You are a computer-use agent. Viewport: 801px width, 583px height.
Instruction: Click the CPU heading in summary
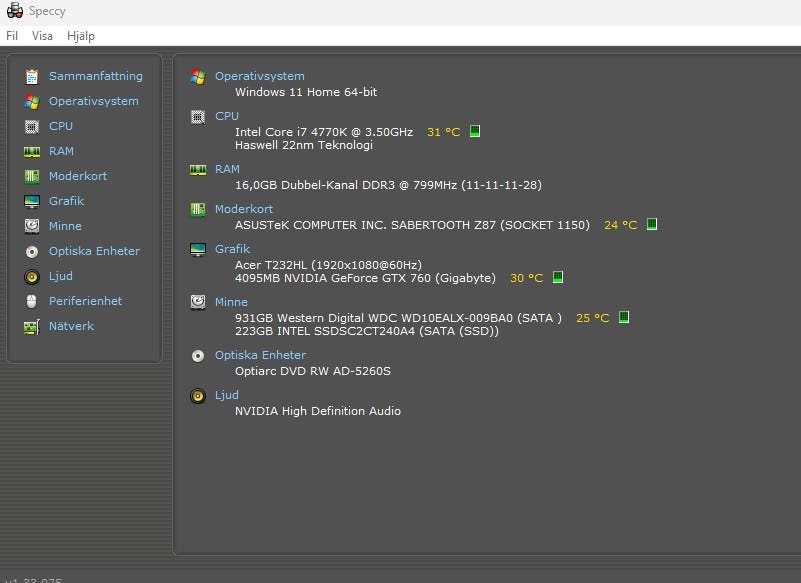[227, 116]
